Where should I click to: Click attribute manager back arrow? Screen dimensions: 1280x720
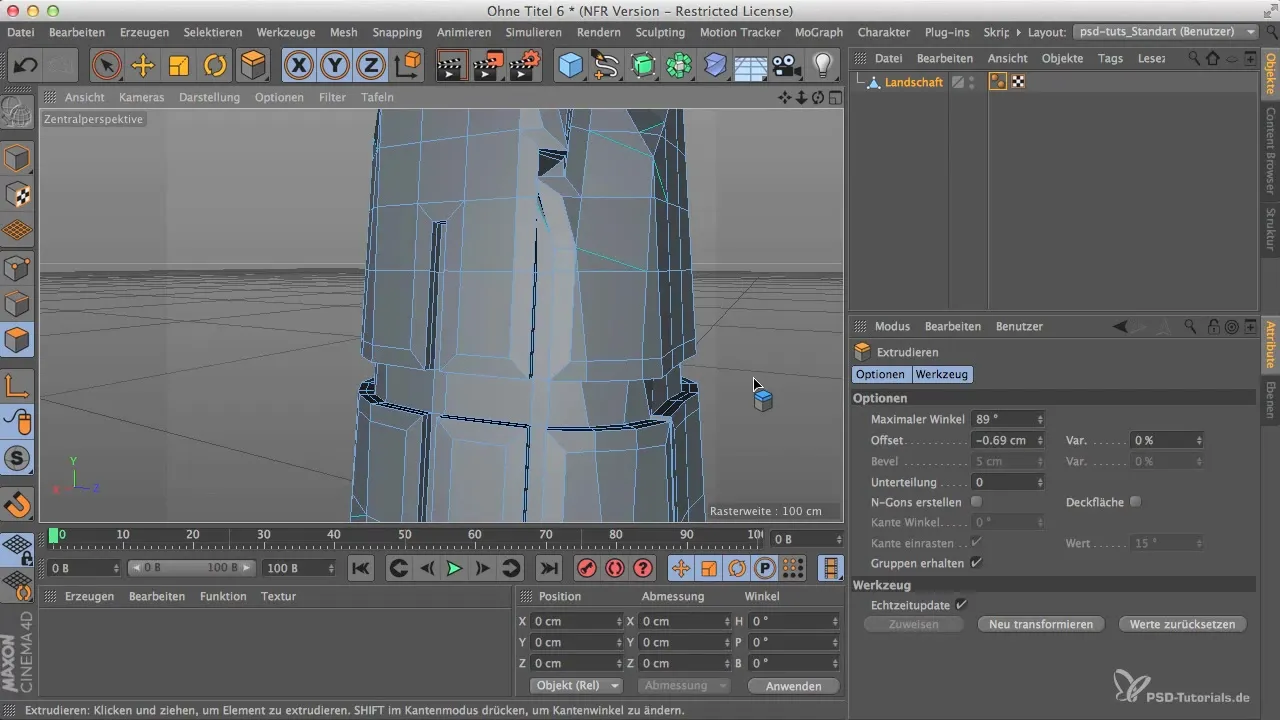point(1120,326)
